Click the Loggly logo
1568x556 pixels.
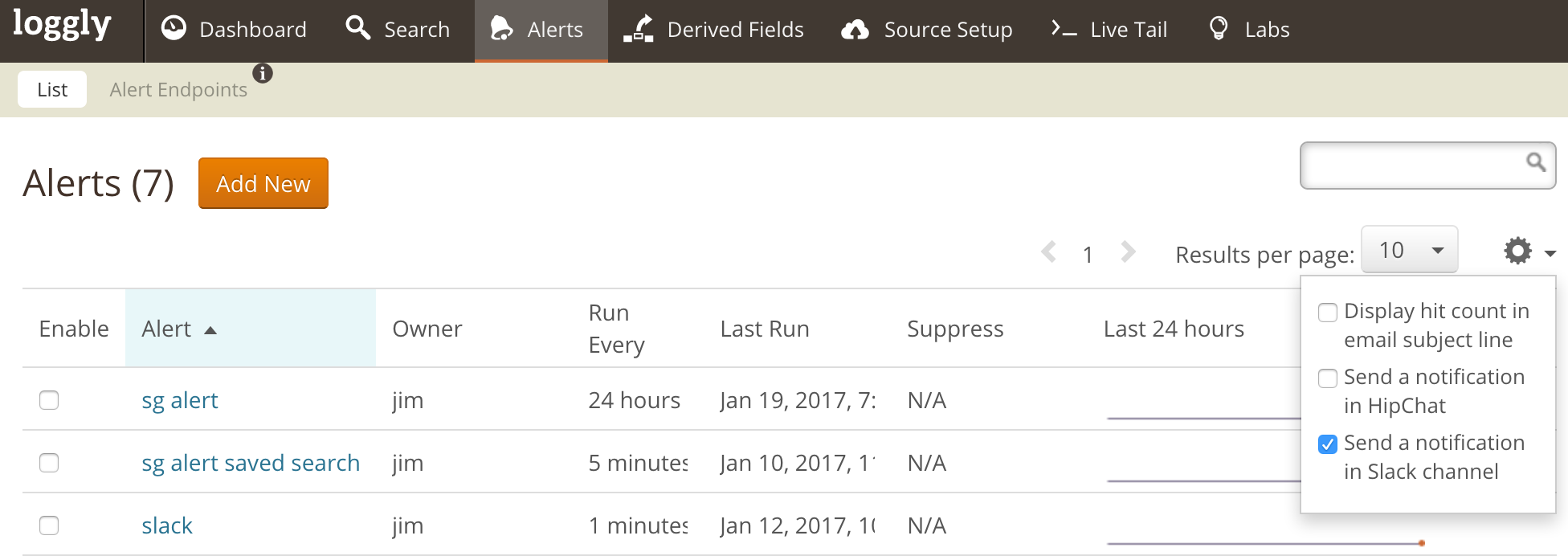62,26
